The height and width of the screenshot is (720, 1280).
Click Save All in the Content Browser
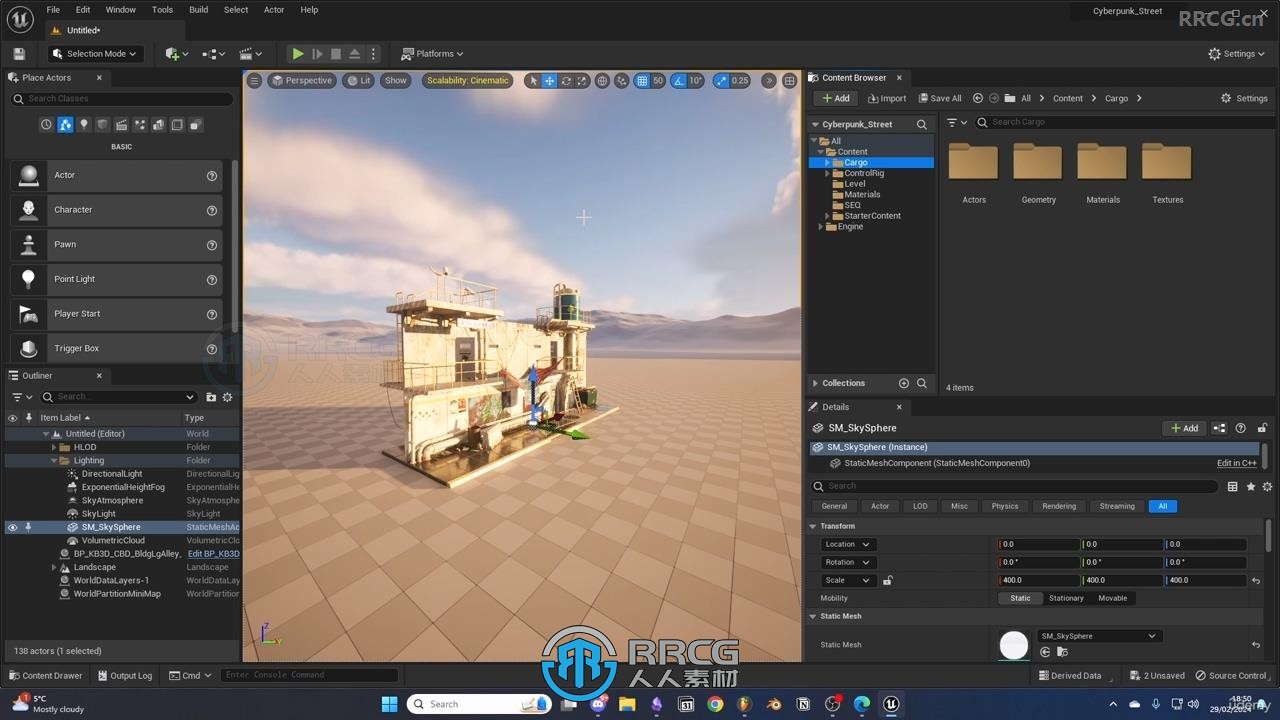tap(939, 98)
